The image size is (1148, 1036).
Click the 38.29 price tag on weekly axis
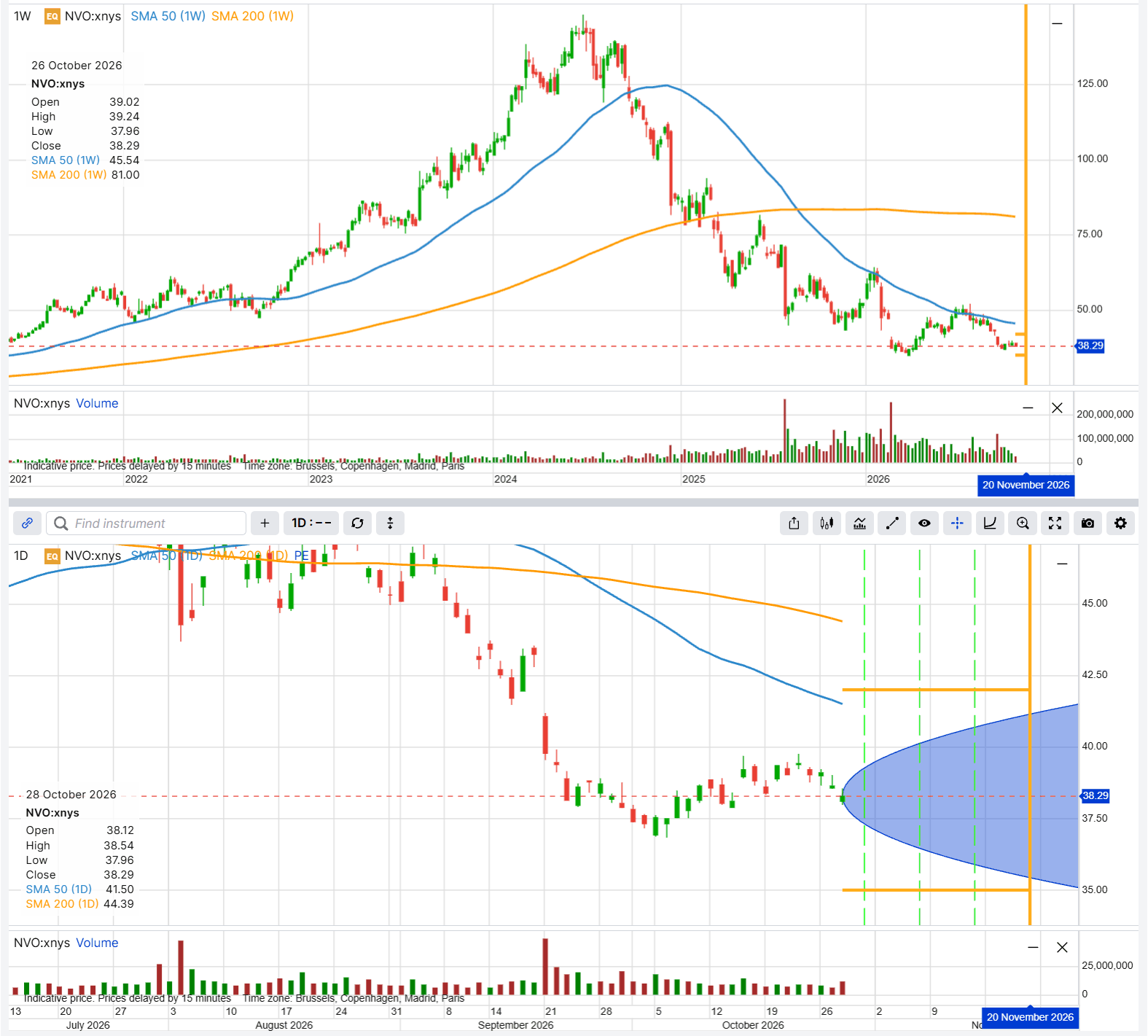point(1090,346)
